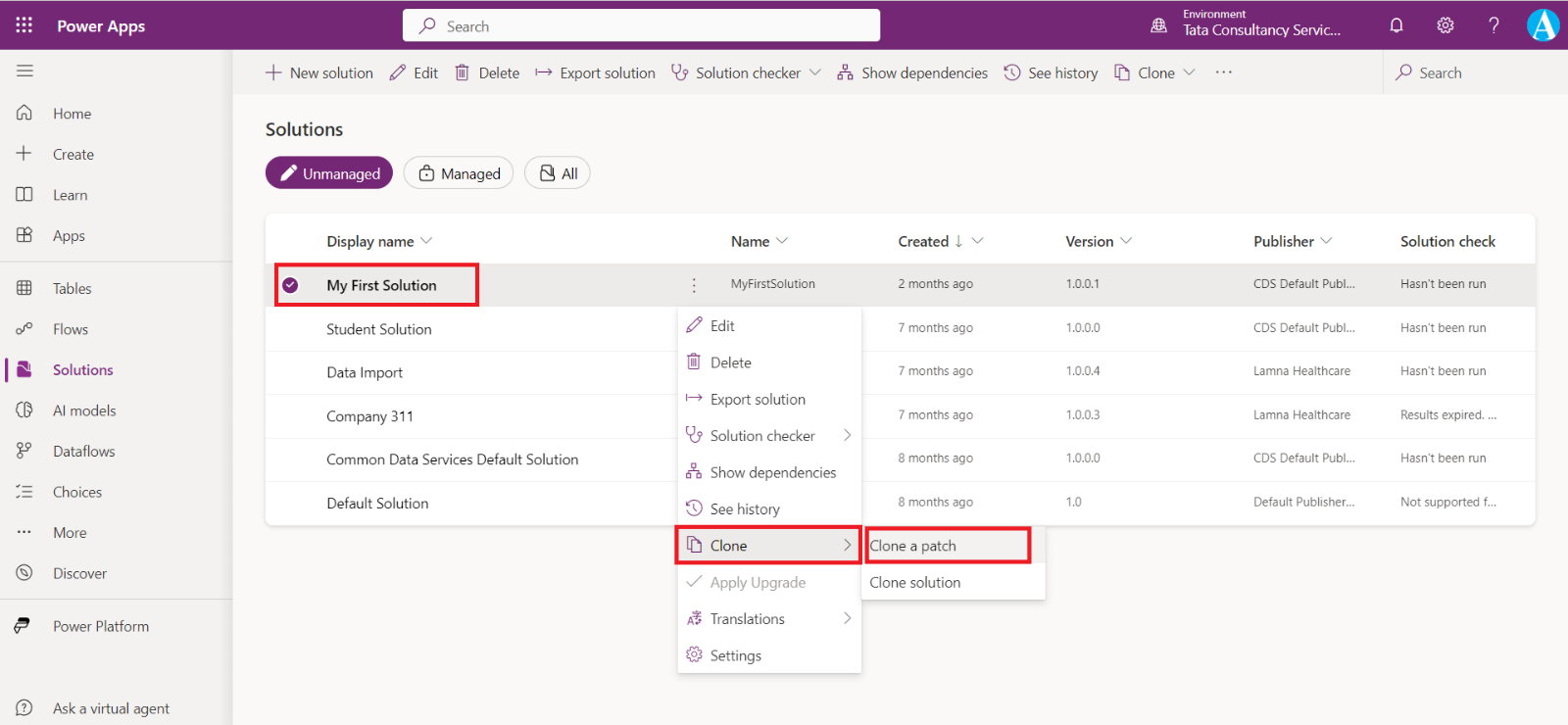Open the Display name column sort menu
1568x725 pixels.
click(x=426, y=241)
